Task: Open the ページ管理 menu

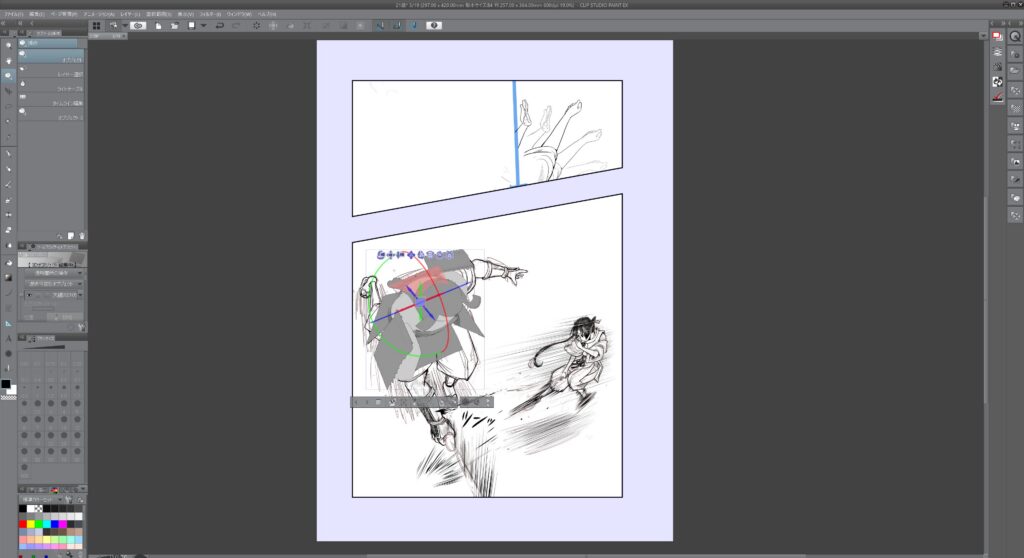Action: coord(65,14)
